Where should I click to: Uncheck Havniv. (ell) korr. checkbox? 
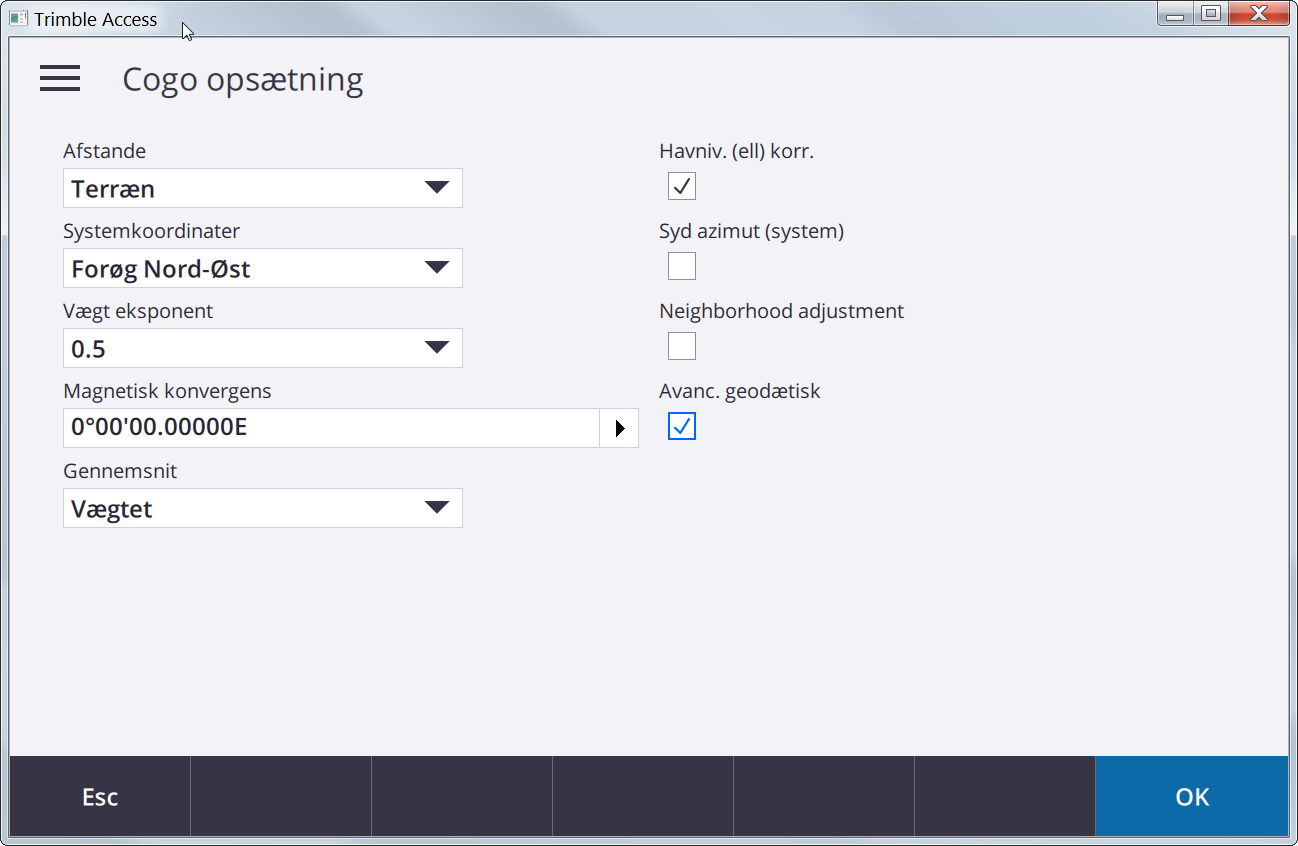682,186
